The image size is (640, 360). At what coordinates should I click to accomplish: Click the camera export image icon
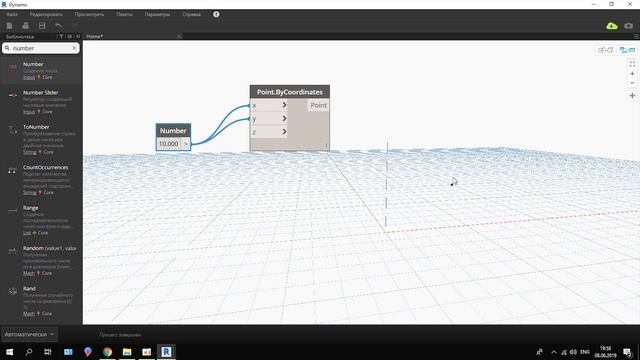629,26
